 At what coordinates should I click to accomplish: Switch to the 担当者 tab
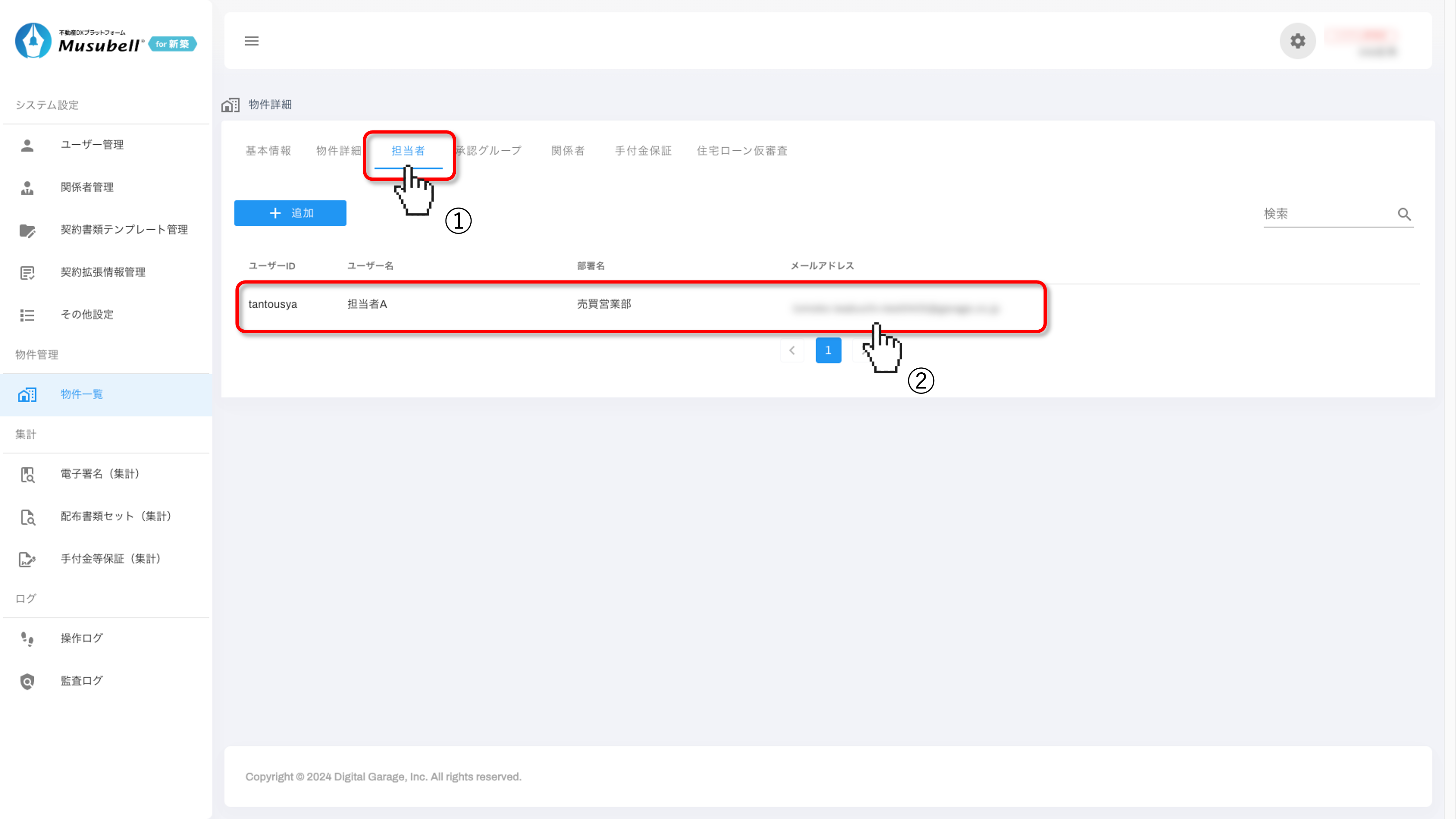(x=408, y=150)
